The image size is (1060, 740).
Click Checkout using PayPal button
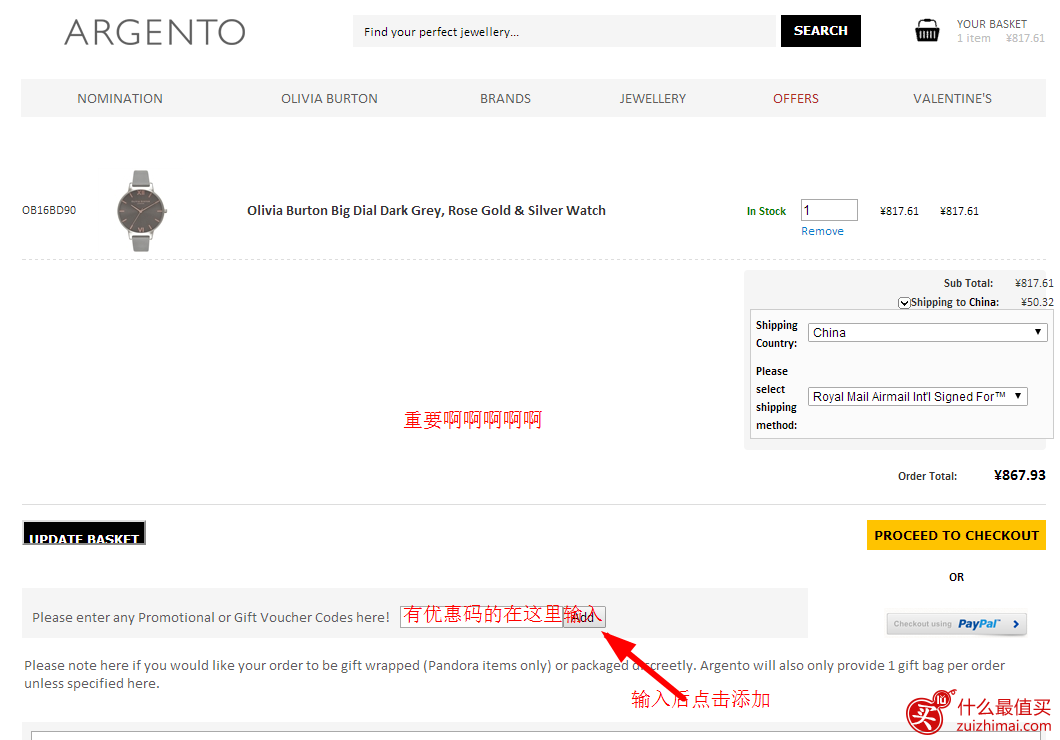click(957, 624)
